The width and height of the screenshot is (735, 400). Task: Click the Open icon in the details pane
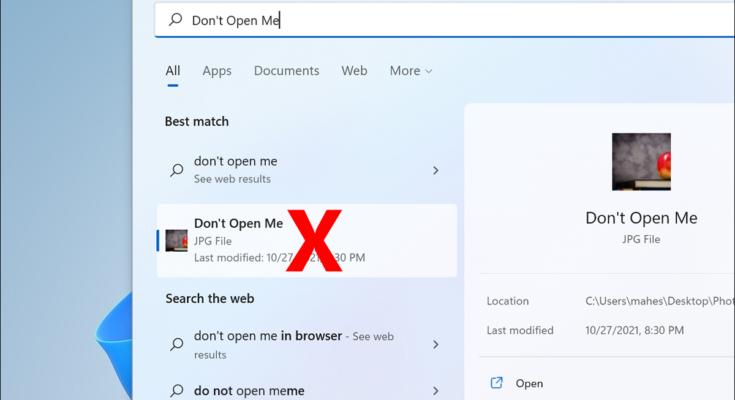(x=496, y=383)
